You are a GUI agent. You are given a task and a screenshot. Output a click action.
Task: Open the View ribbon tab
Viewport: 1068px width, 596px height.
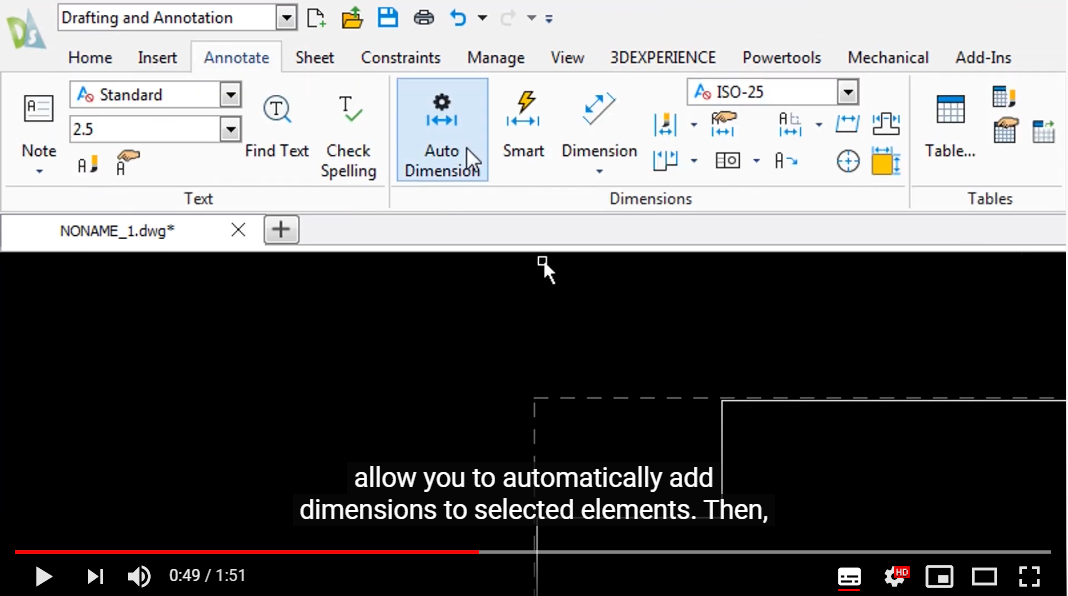567,58
